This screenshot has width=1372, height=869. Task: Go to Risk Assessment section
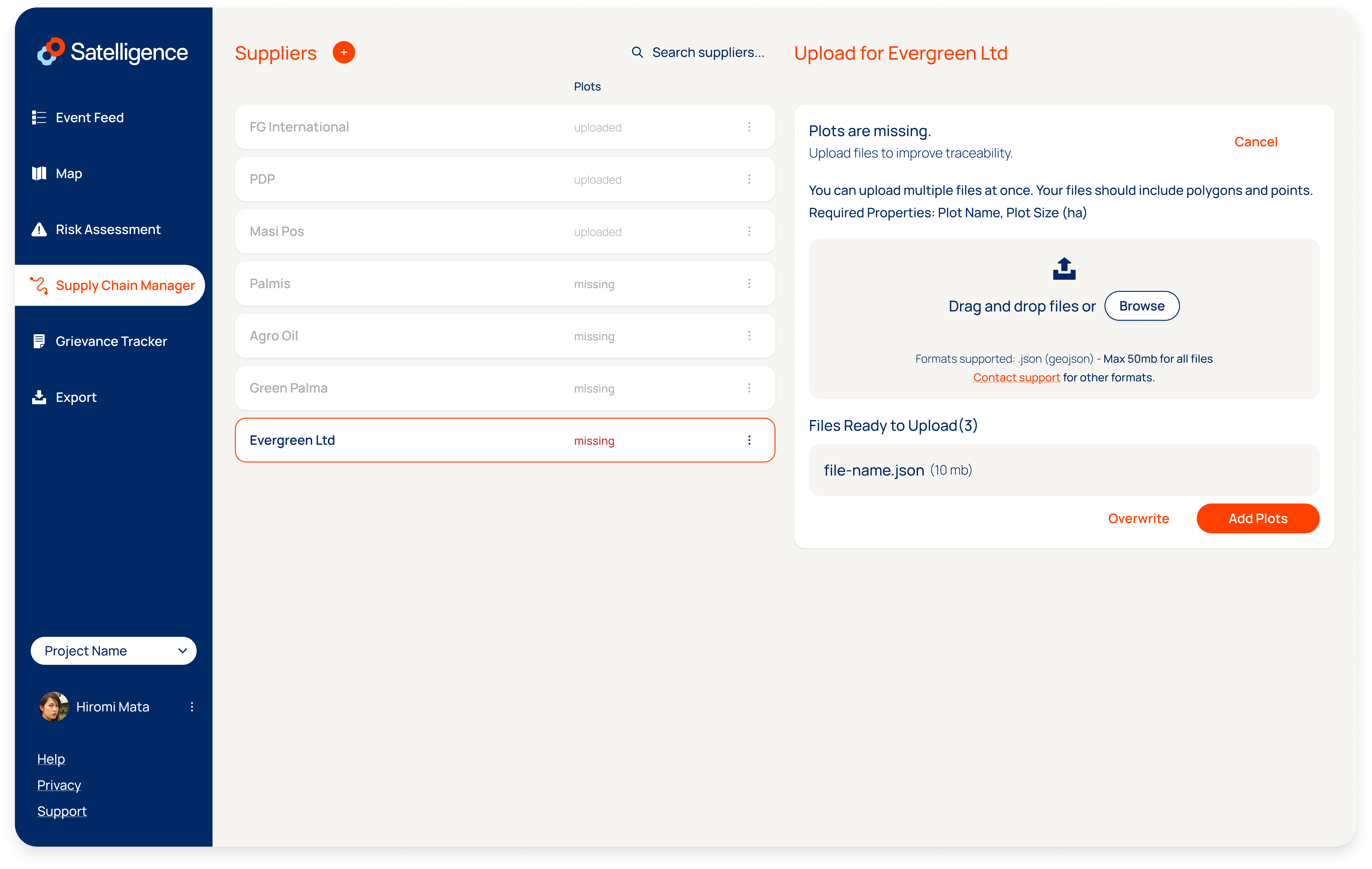(x=108, y=230)
